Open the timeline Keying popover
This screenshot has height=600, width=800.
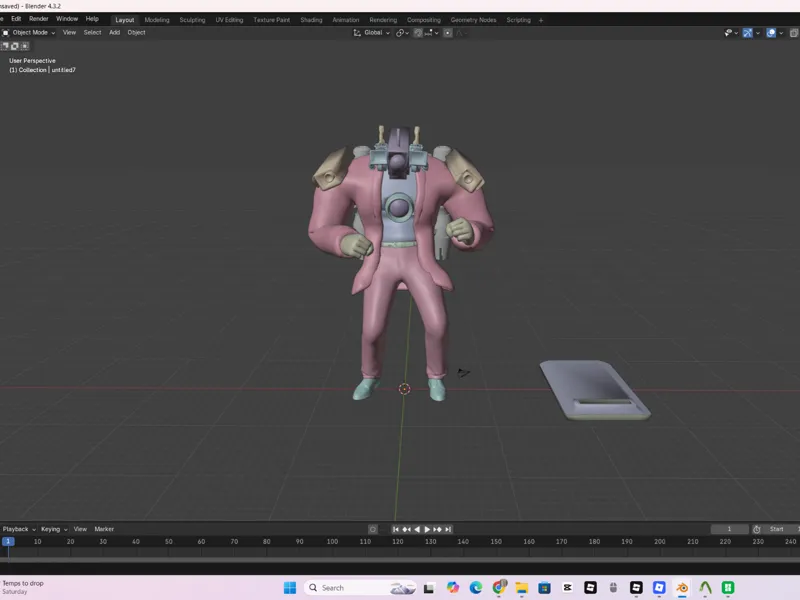coord(54,529)
